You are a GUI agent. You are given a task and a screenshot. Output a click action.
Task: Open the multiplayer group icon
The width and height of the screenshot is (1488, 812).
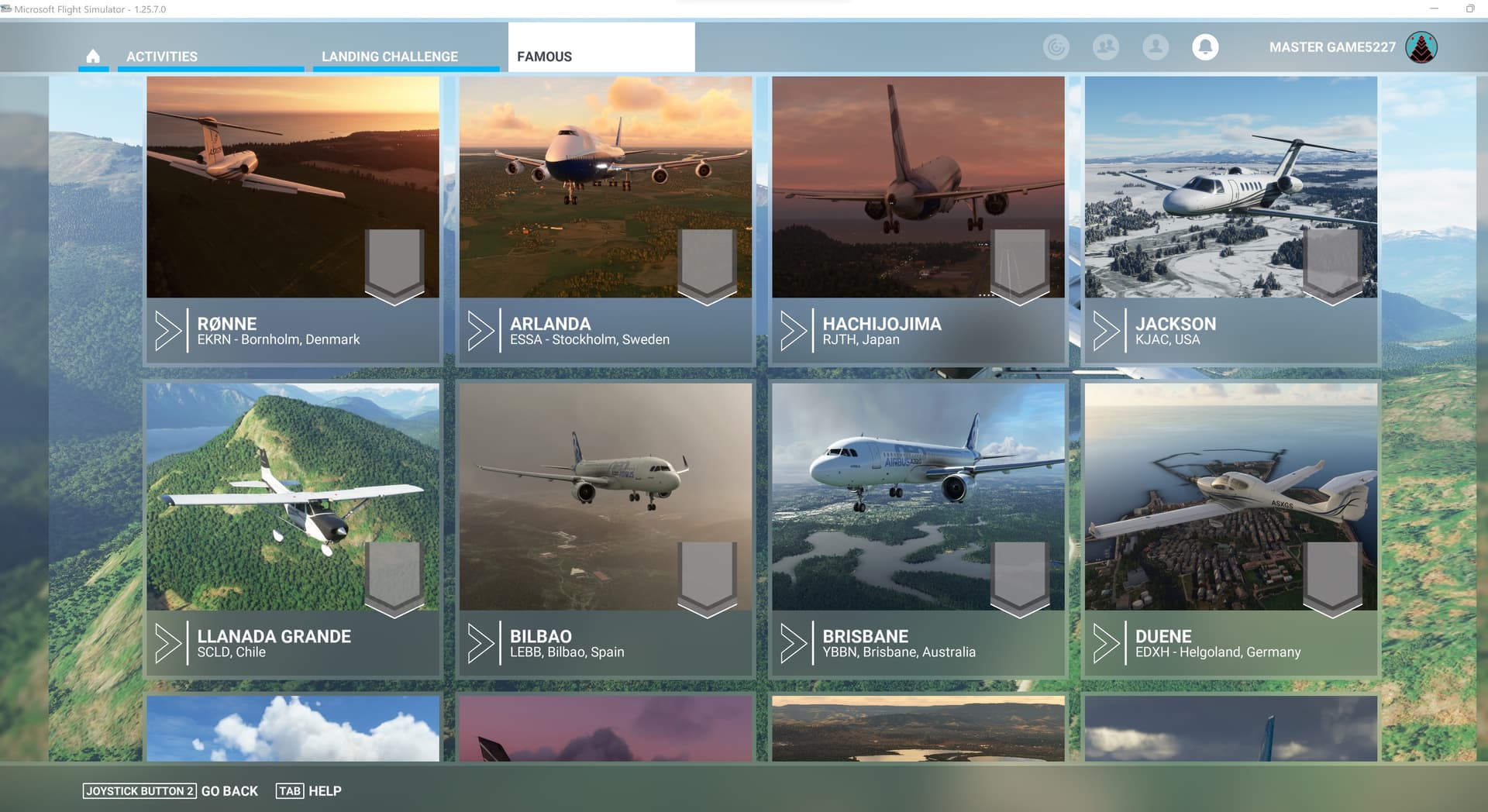tap(1106, 47)
